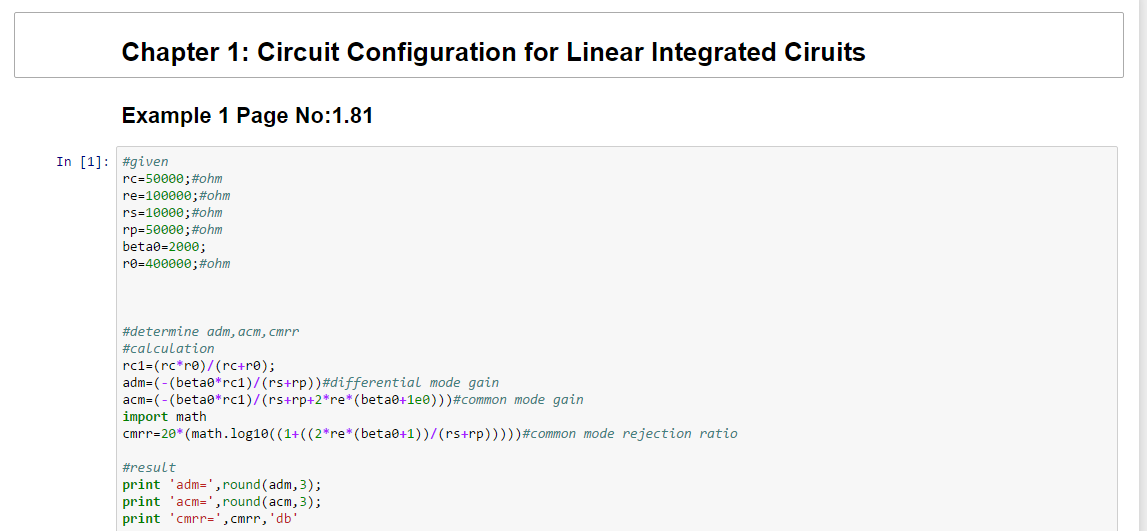
Task: Place cursor on the rc=50000 line
Action: coord(172,179)
